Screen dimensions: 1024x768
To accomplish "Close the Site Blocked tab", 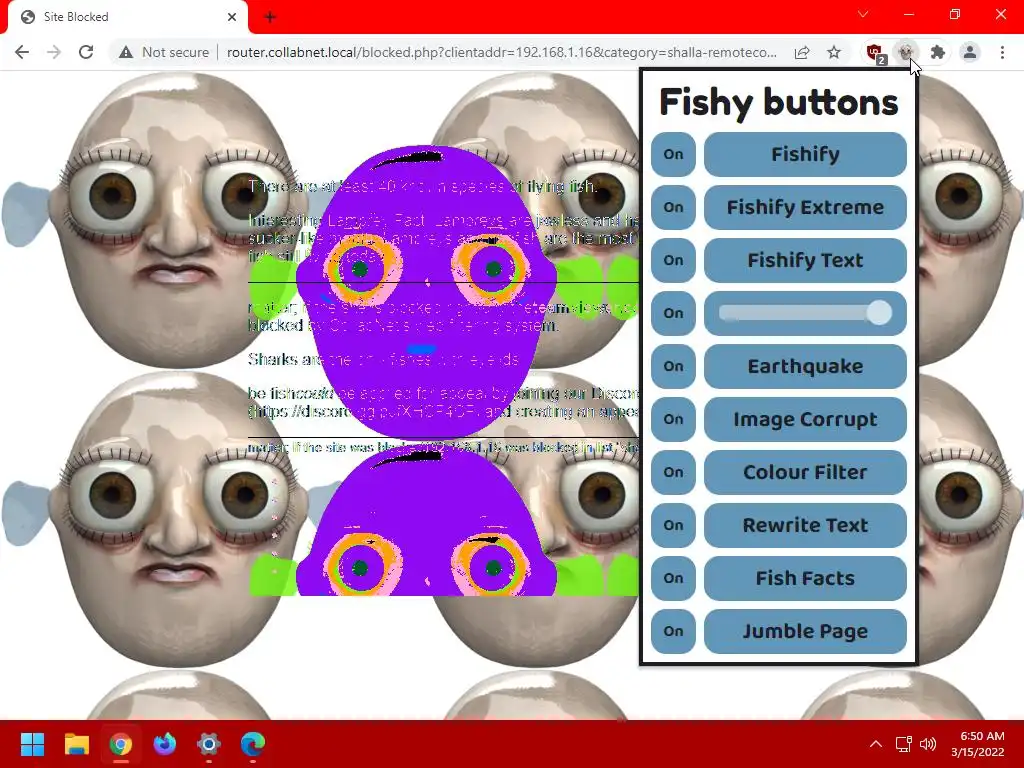I will coord(232,17).
